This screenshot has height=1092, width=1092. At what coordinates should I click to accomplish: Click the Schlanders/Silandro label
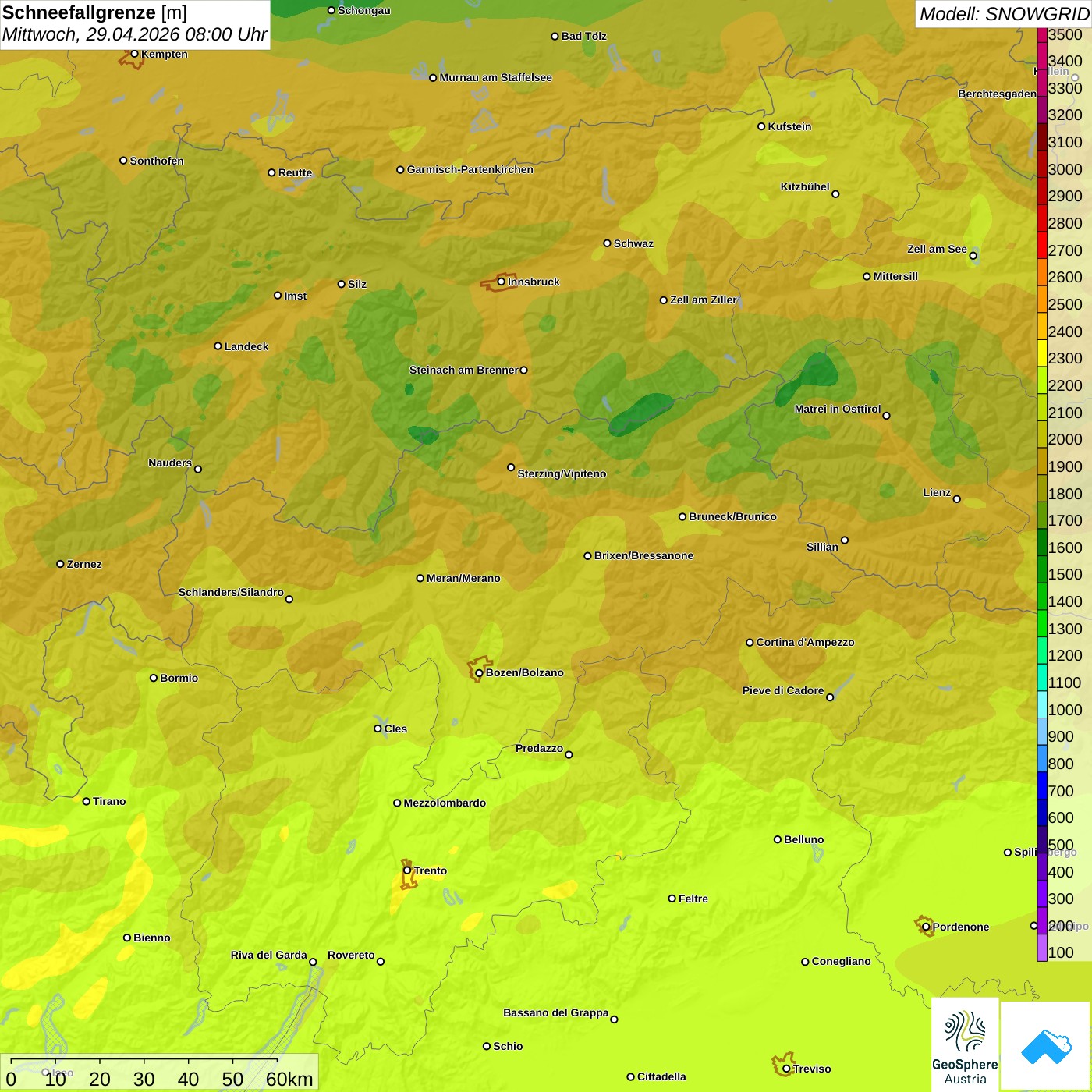(x=231, y=592)
